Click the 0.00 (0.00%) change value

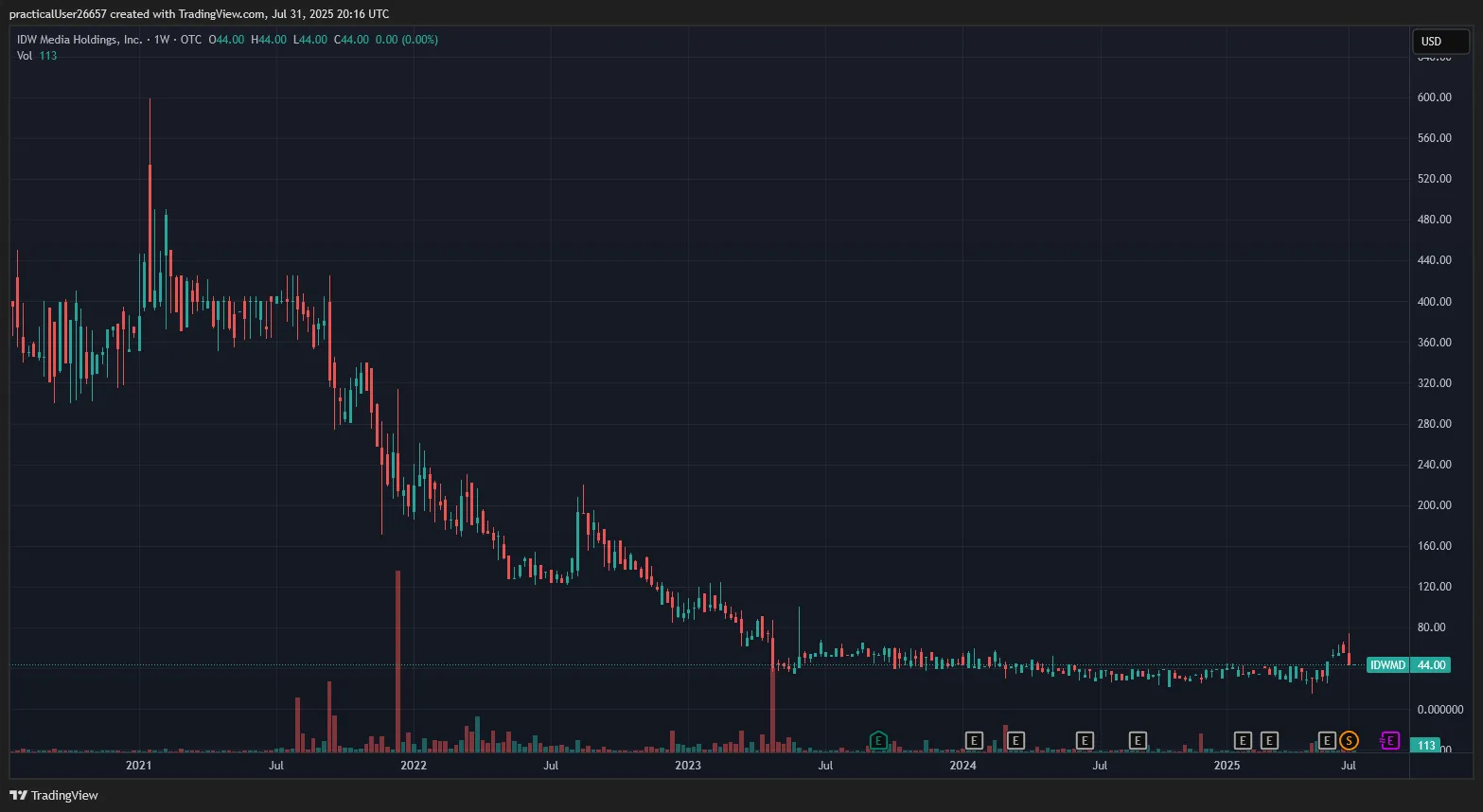[406, 40]
